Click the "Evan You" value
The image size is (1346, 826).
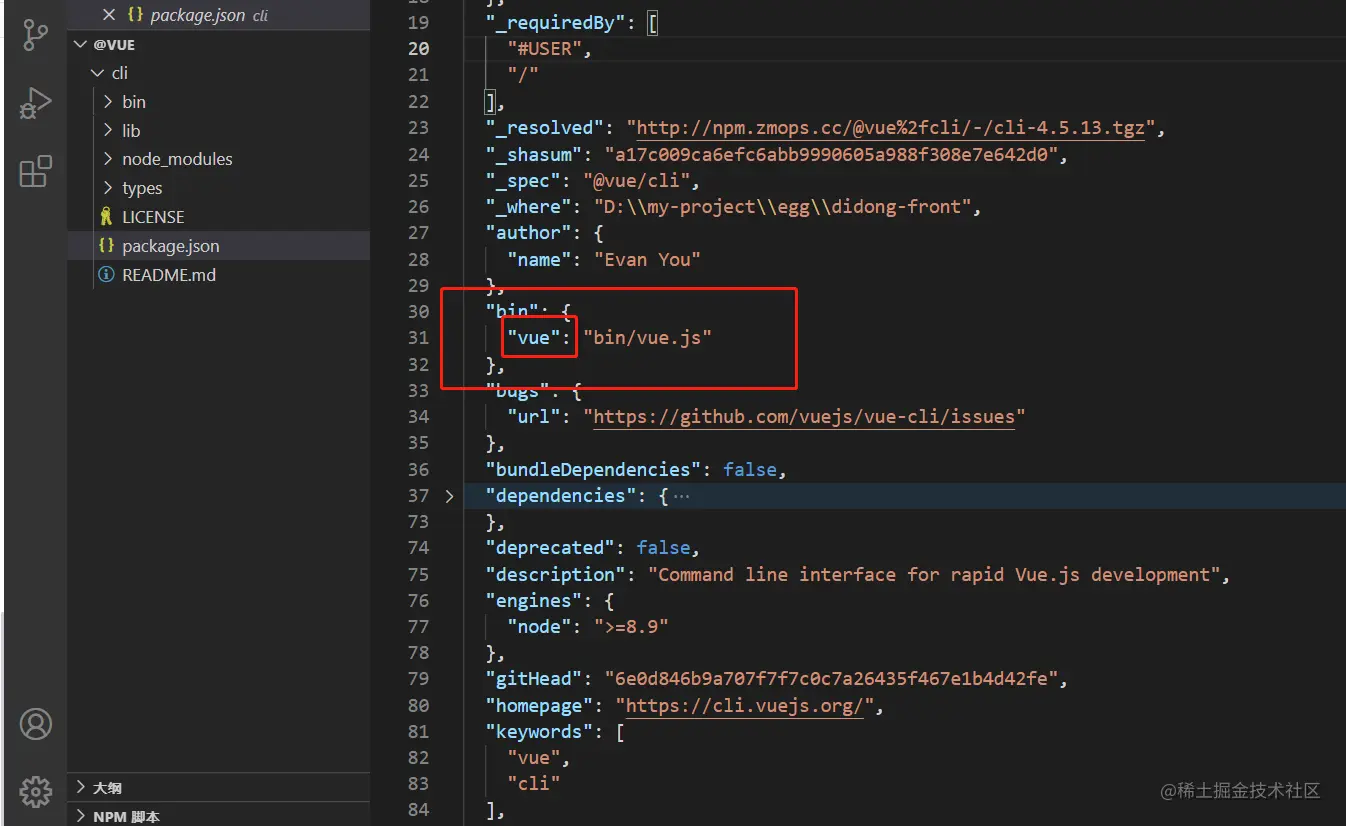[647, 259]
